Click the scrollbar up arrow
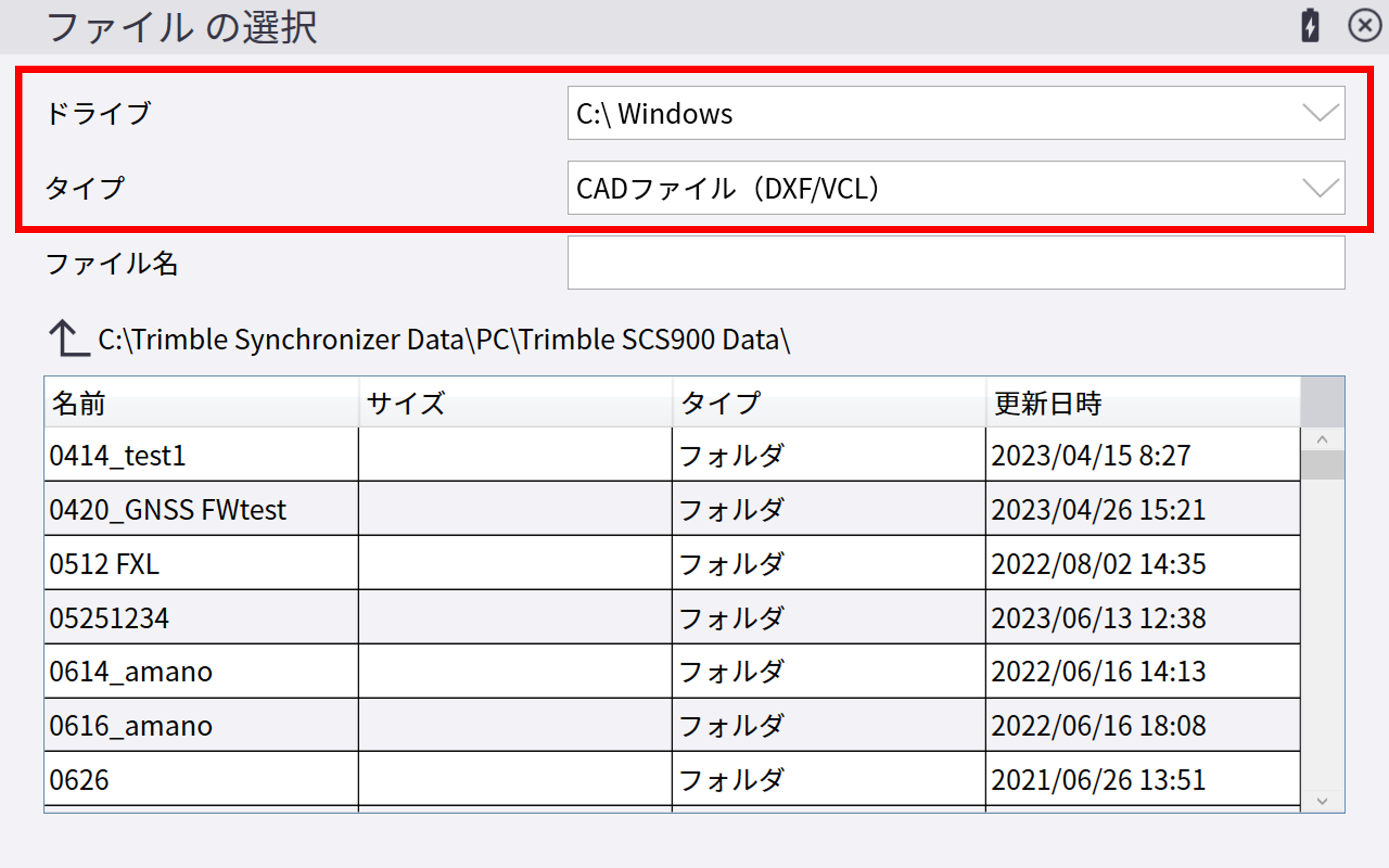Image resolution: width=1389 pixels, height=868 pixels. pyautogui.click(x=1322, y=440)
